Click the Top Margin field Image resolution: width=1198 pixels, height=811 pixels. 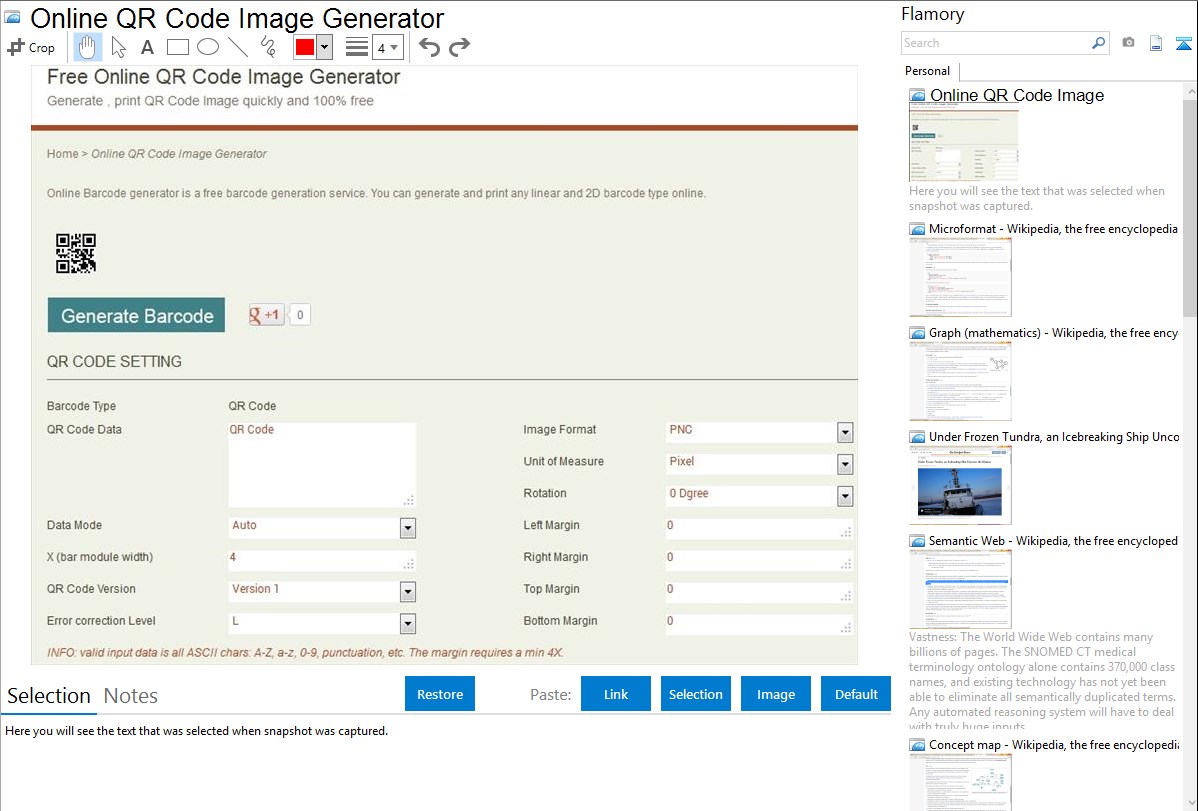(759, 592)
